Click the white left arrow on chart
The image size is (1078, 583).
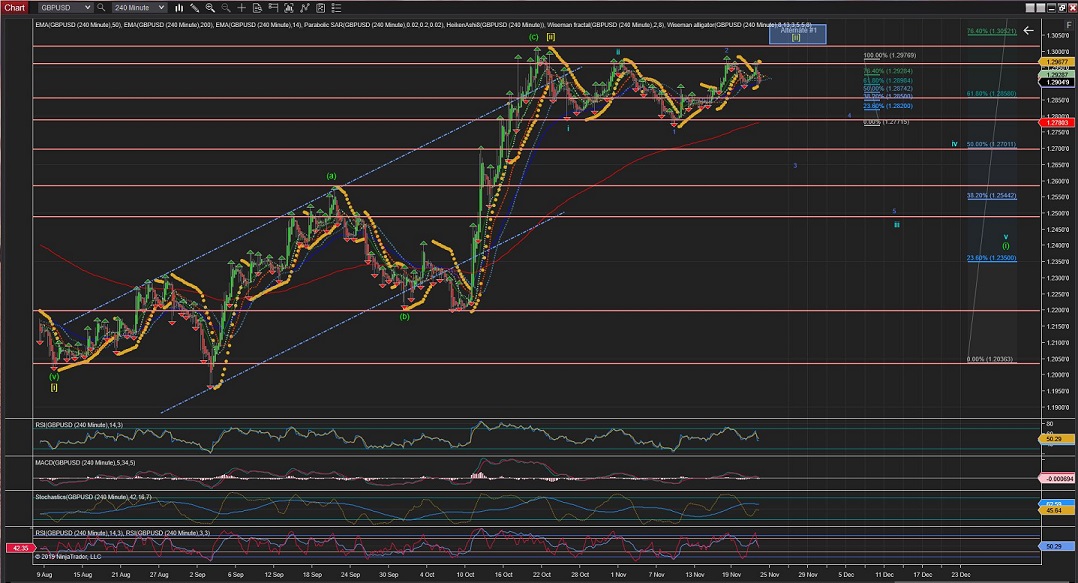[x=1028, y=31]
